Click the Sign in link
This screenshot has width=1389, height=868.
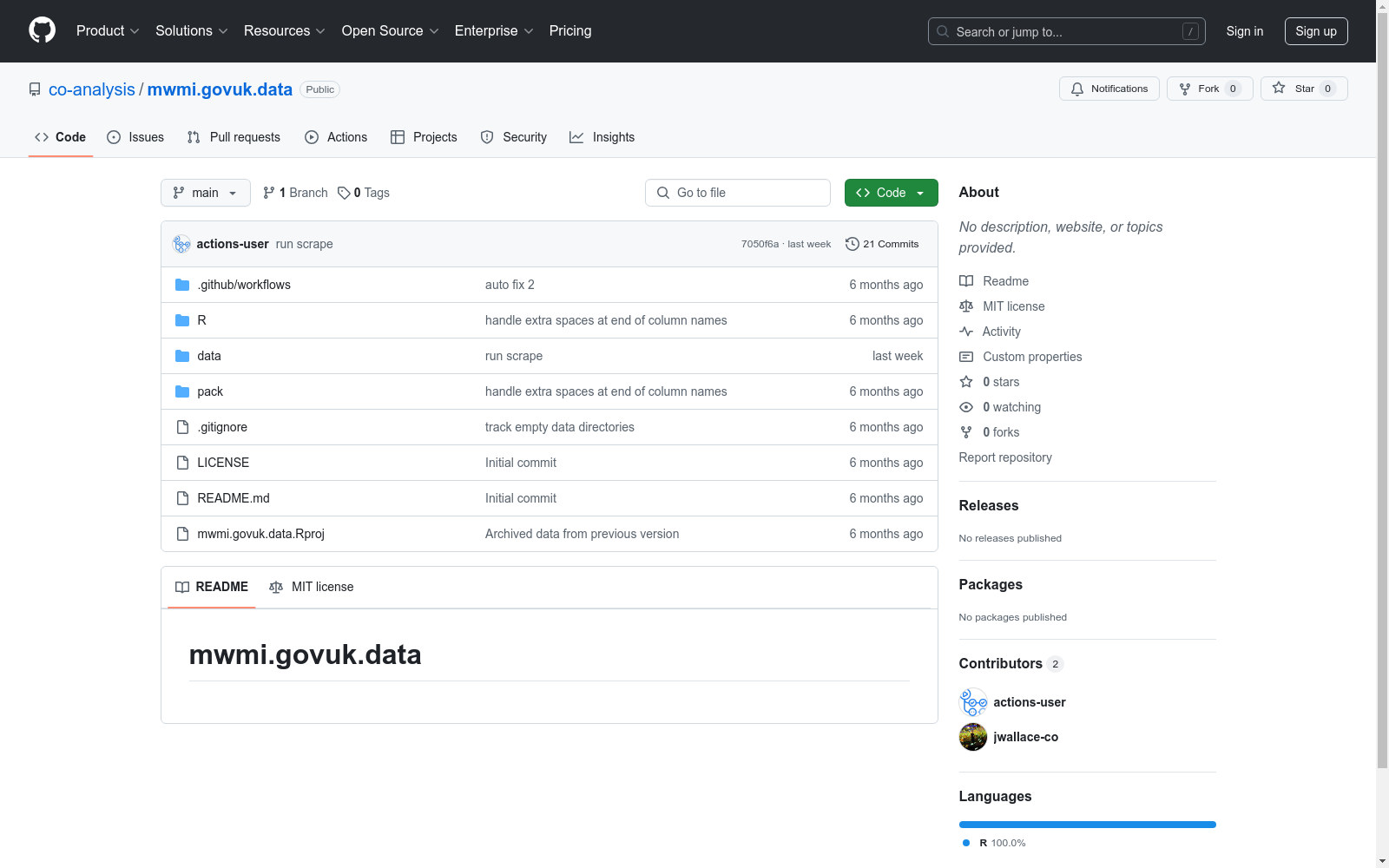click(x=1245, y=31)
